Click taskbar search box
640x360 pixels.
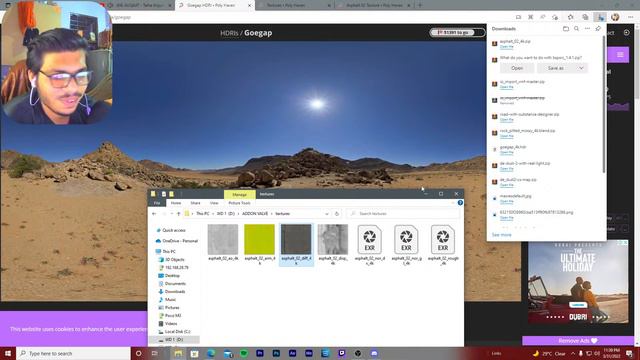click(73, 353)
